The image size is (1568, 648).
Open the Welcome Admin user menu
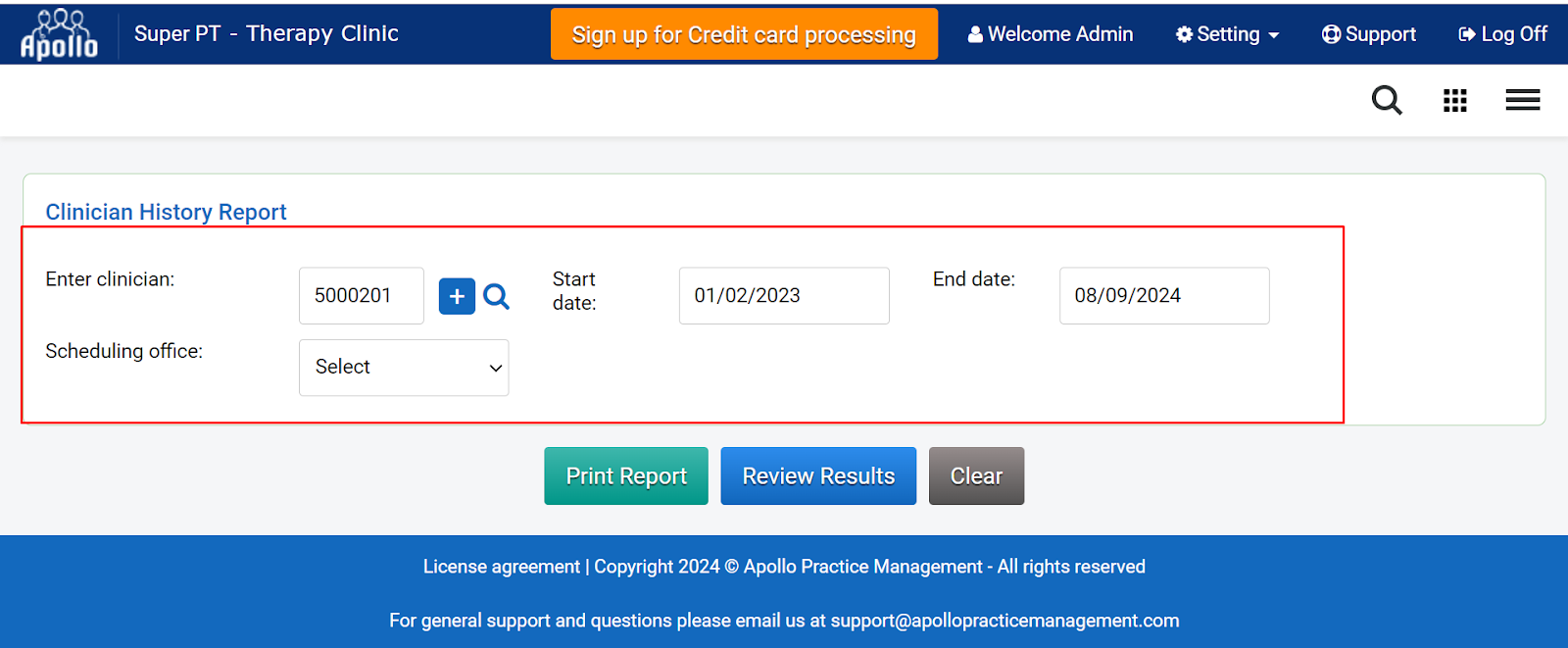1050,34
